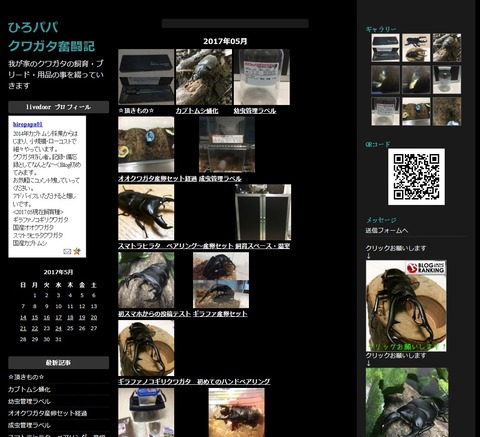This screenshot has height=437, width=480.
Task: Select calendar date 15
Action: pyautogui.click(x=35, y=318)
